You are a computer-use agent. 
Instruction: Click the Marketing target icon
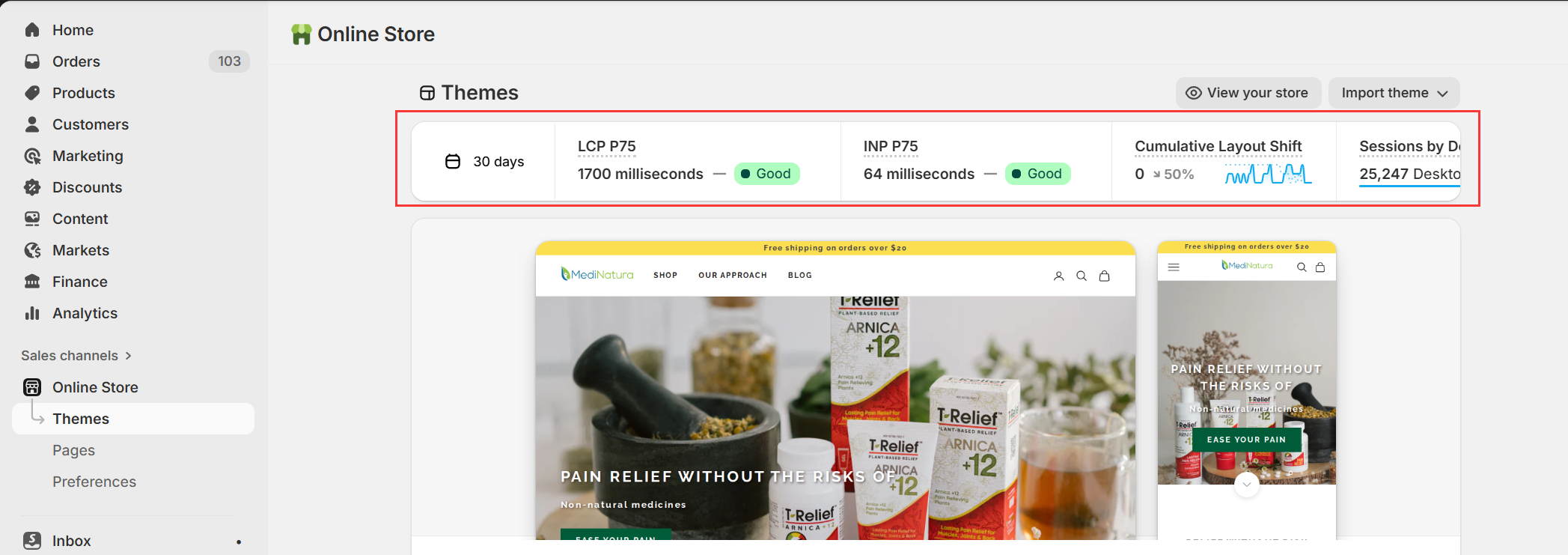32,156
